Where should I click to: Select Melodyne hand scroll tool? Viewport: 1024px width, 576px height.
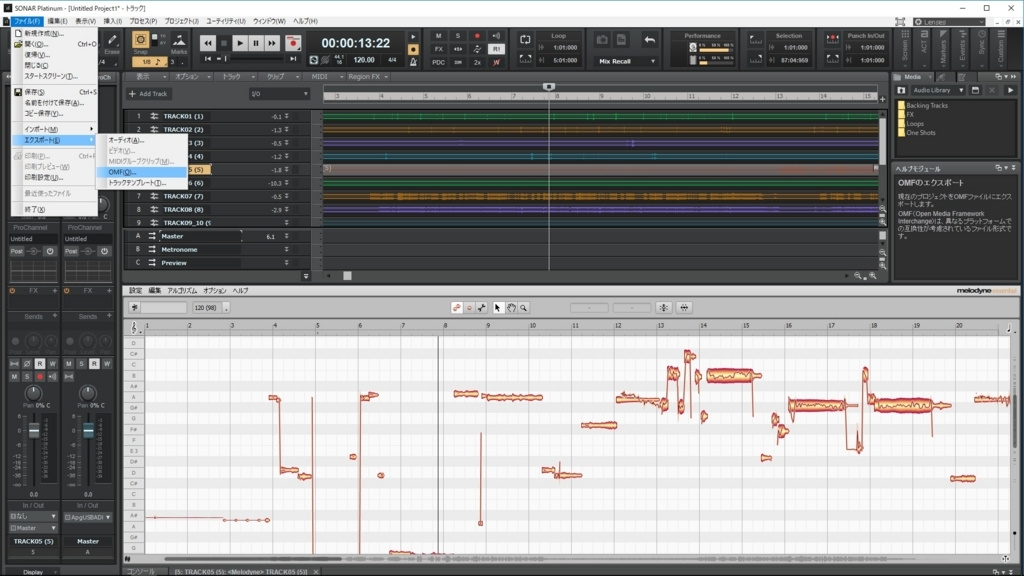click(511, 308)
